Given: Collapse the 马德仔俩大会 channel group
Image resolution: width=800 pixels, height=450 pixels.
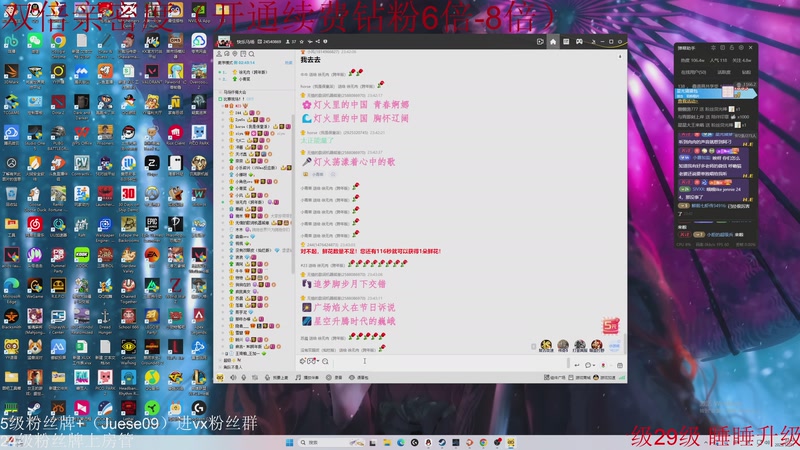Looking at the screenshot, I should tap(220, 92).
